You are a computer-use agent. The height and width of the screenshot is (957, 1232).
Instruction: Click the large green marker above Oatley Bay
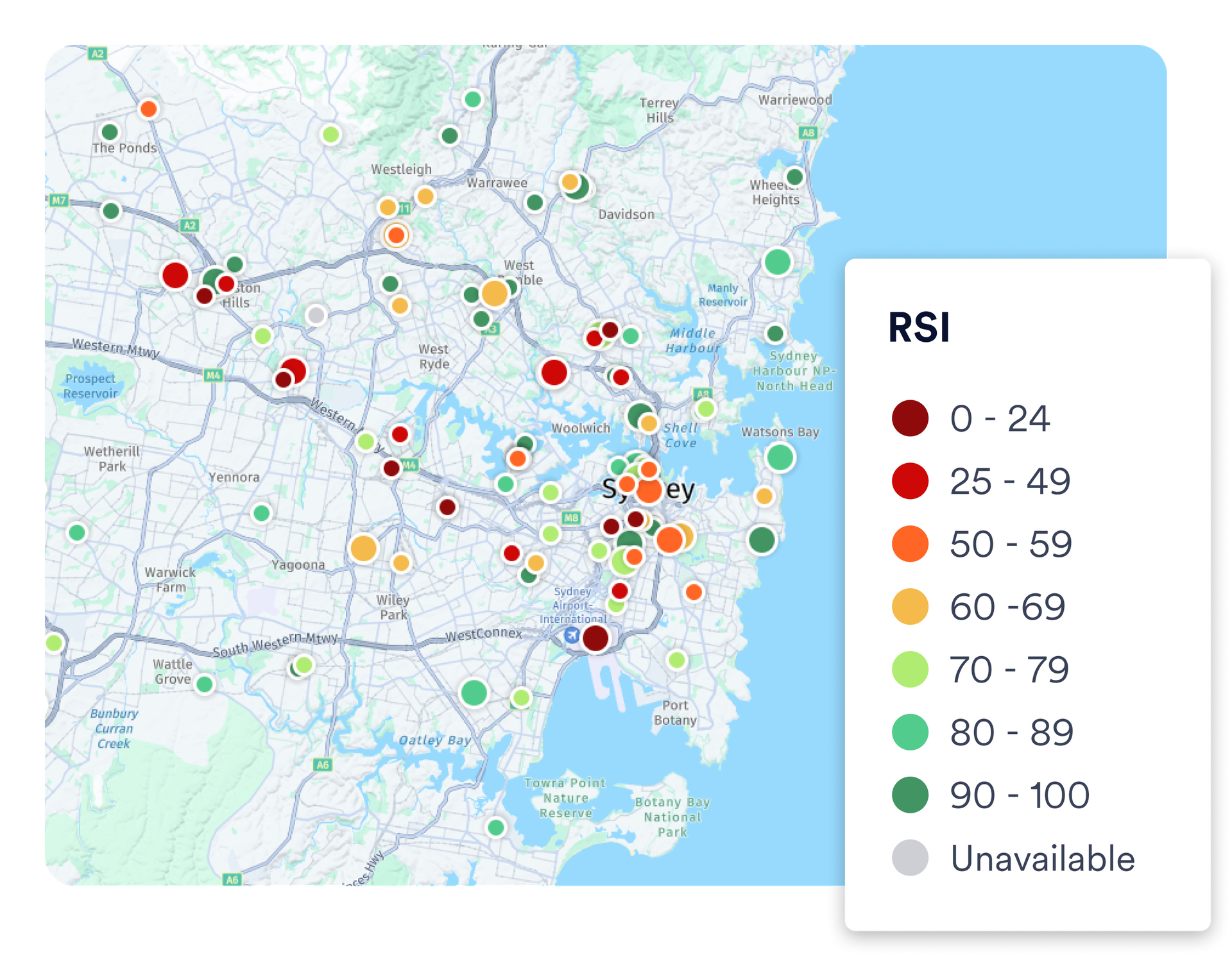pos(474,693)
